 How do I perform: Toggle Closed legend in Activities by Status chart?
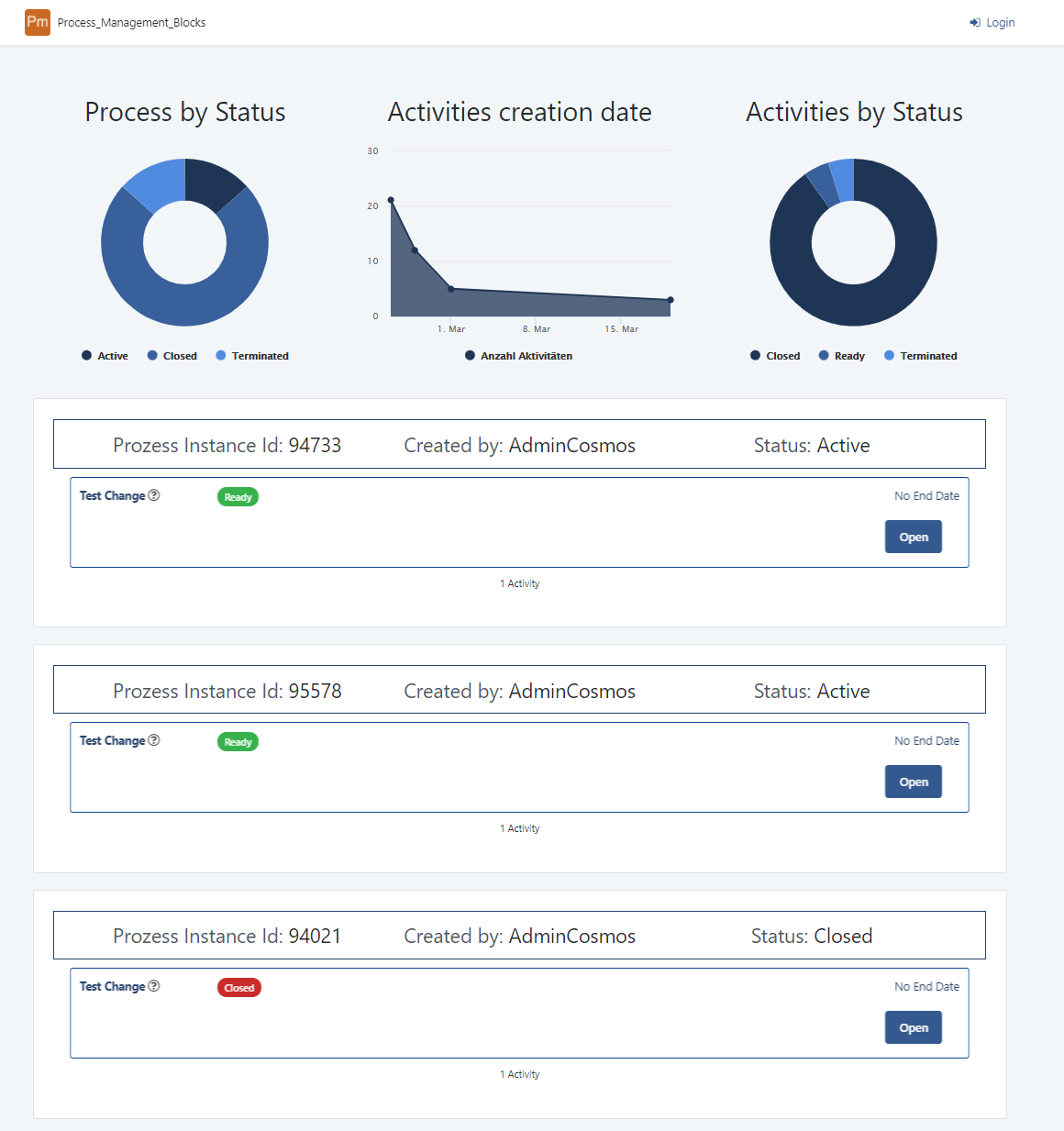click(775, 356)
